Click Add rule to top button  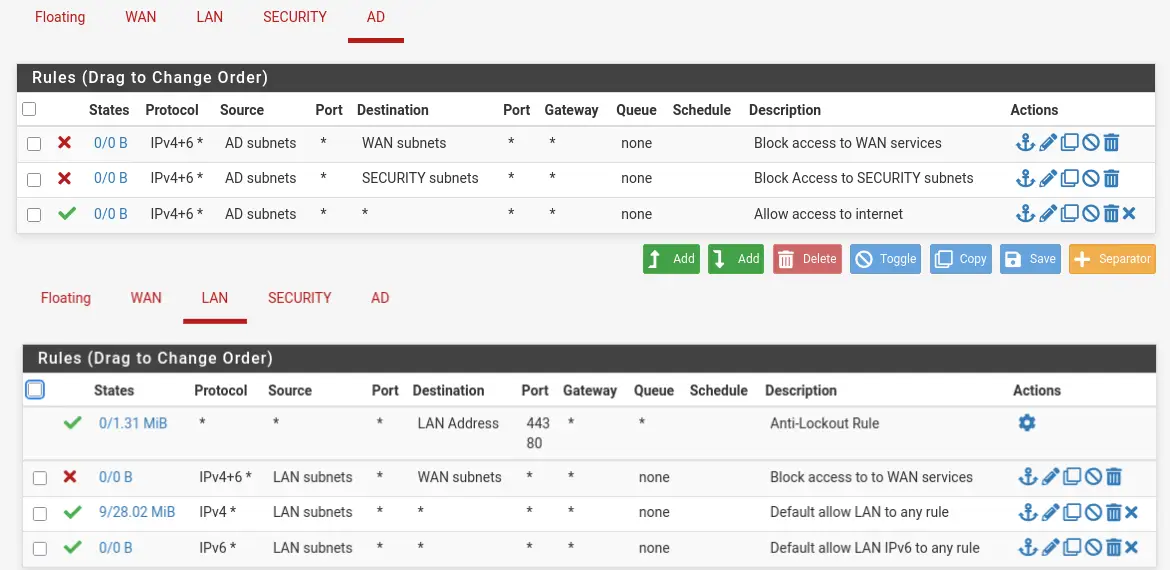[671, 259]
